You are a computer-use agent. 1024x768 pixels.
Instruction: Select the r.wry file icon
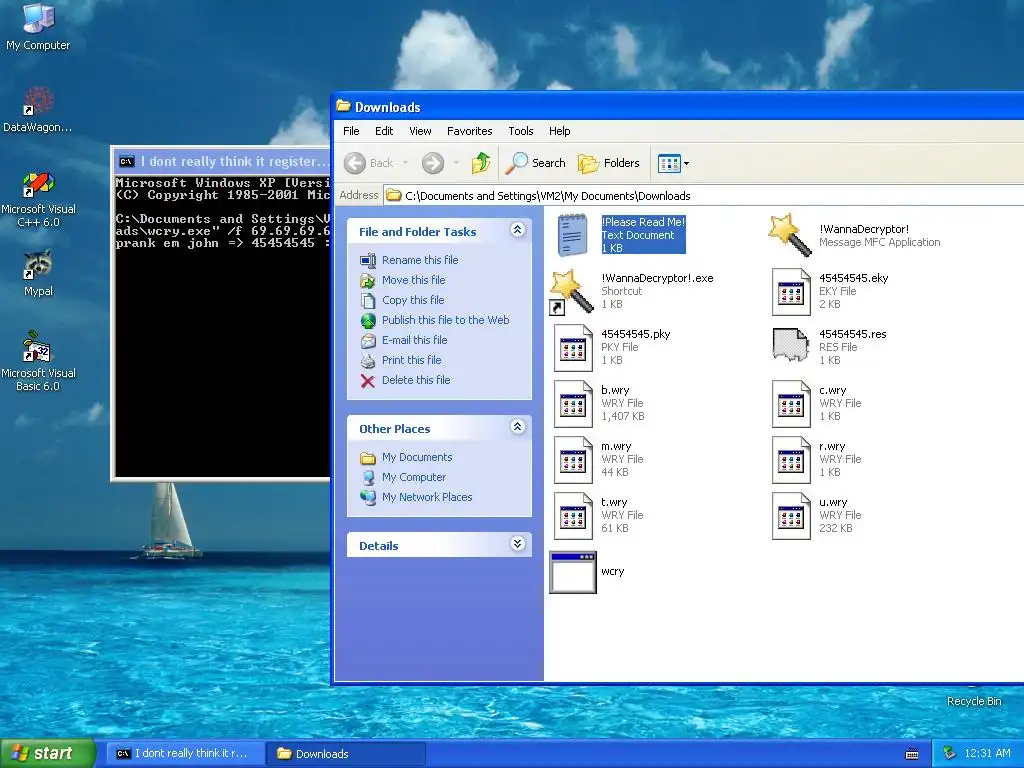tap(791, 460)
